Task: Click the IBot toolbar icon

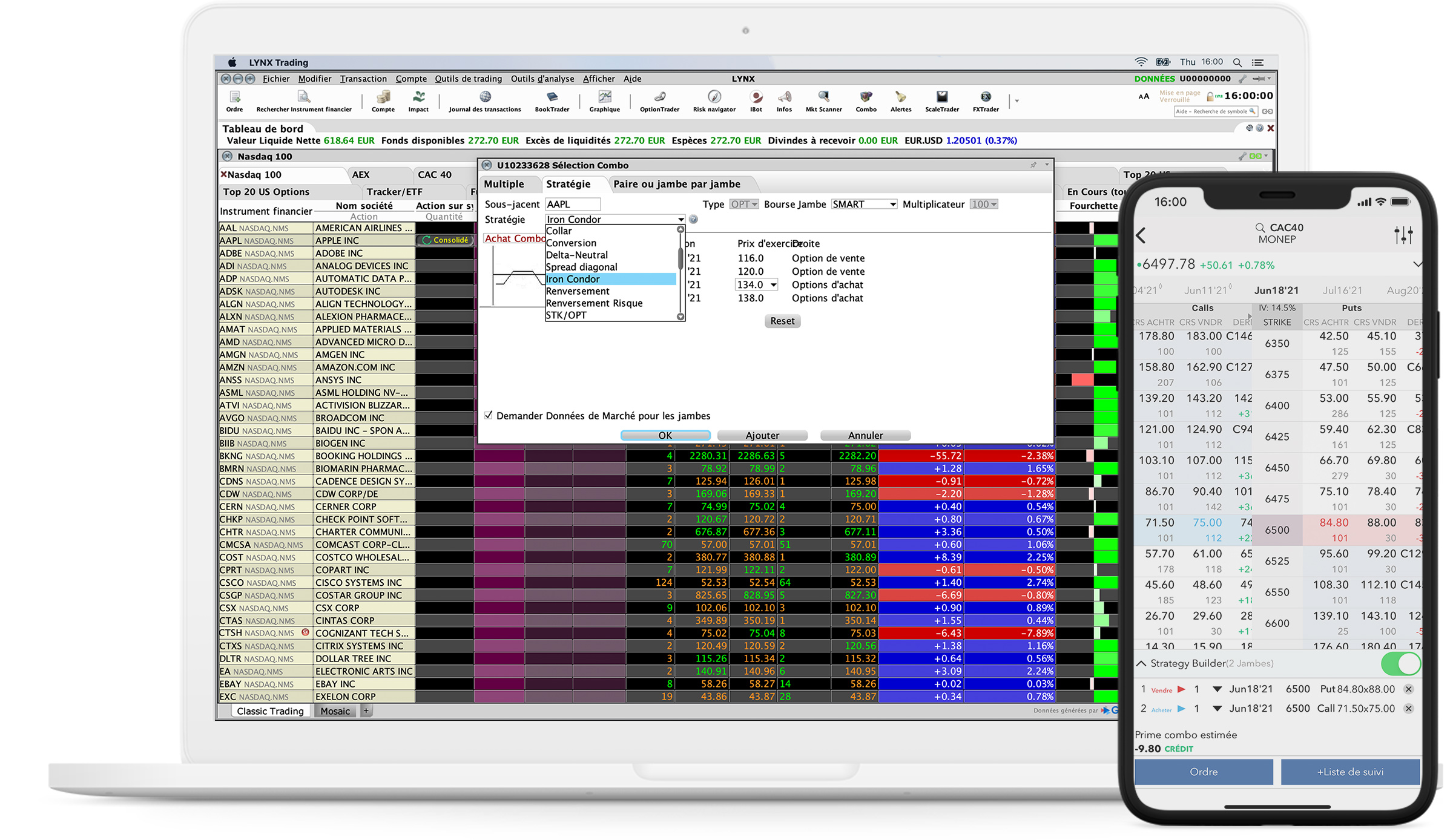Action: (756, 101)
